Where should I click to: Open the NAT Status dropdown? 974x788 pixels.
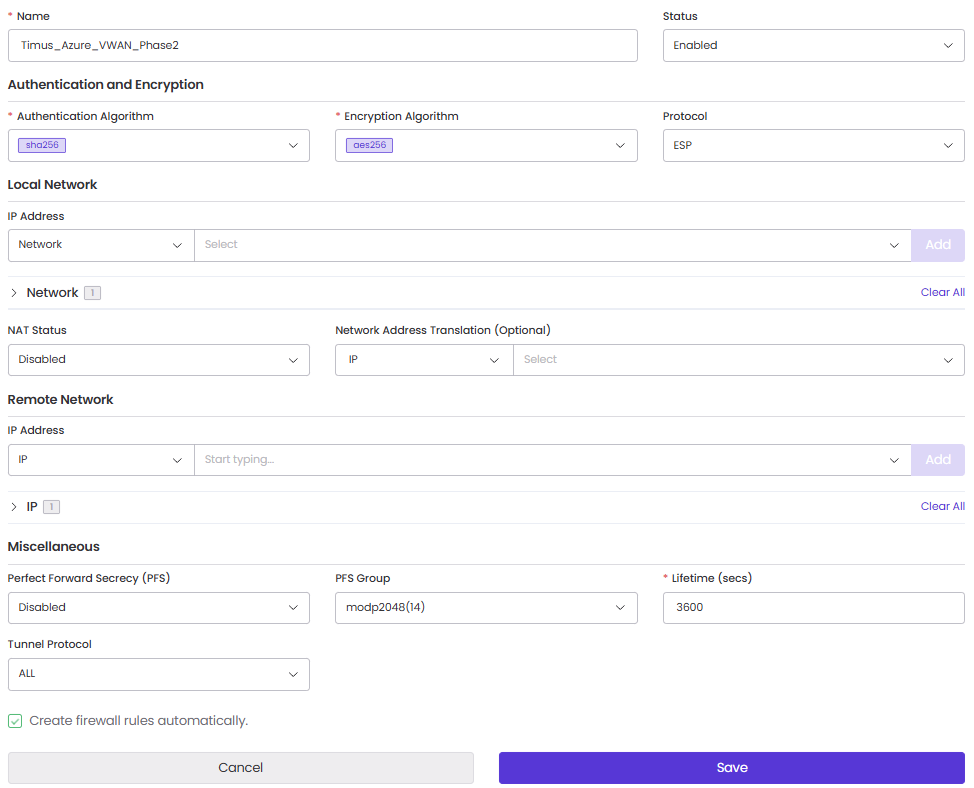[158, 360]
